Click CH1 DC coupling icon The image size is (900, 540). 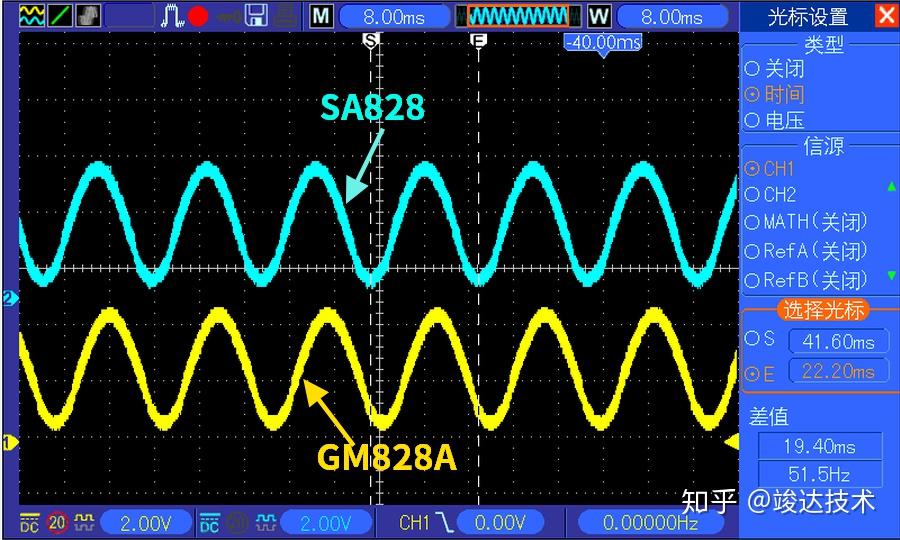pyautogui.click(x=30, y=522)
